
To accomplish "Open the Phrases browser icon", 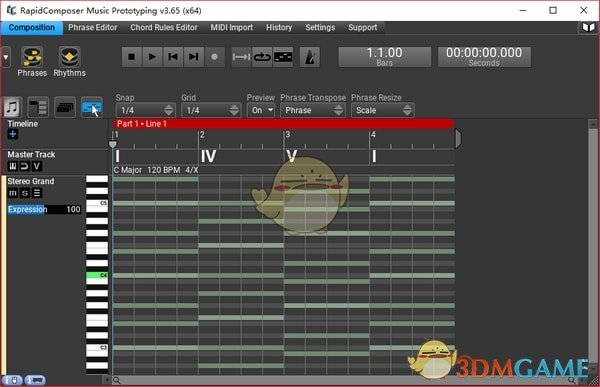I will click(32, 57).
